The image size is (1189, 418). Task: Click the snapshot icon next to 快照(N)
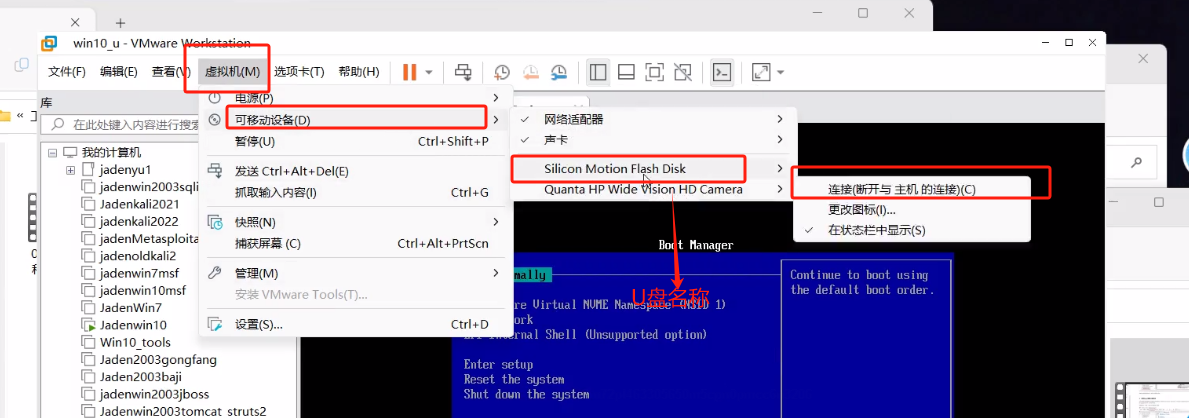[x=215, y=222]
